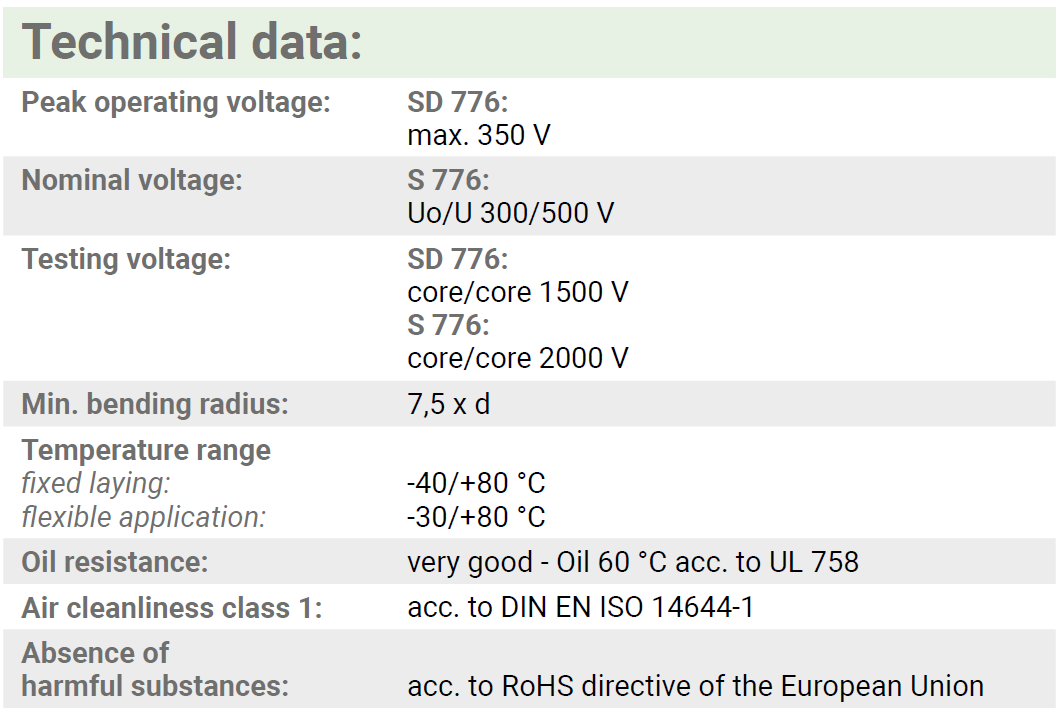This screenshot has height=708, width=1058.
Task: Click the Oil resistance label
Action: tap(115, 562)
